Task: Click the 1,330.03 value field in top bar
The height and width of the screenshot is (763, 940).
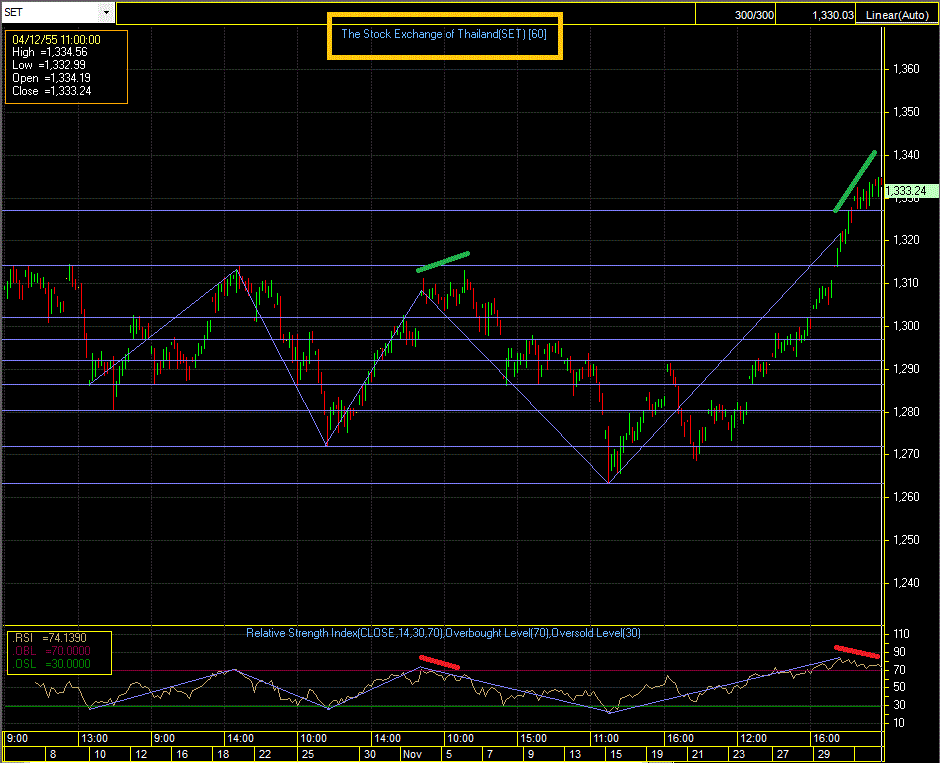Action: pyautogui.click(x=833, y=13)
